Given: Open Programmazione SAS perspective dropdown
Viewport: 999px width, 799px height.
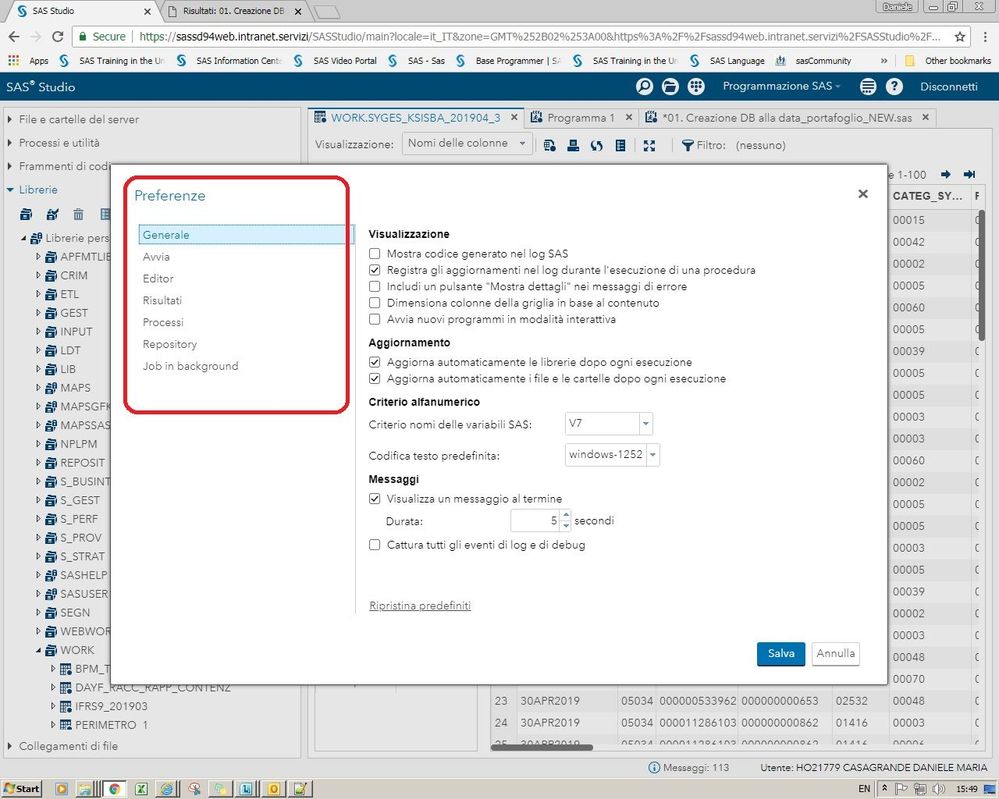Looking at the screenshot, I should [781, 86].
